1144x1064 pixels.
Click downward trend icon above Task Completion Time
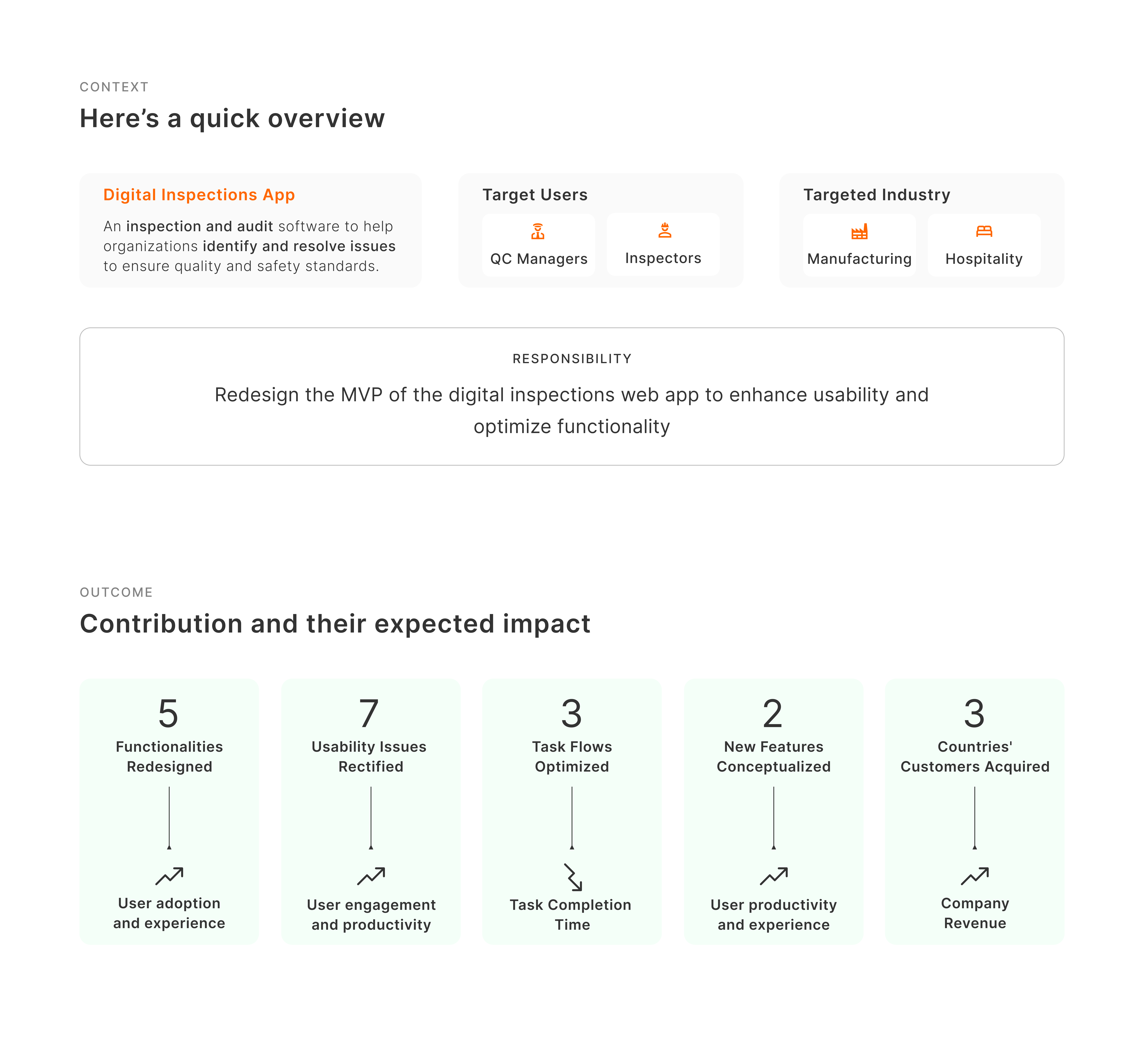point(573,877)
